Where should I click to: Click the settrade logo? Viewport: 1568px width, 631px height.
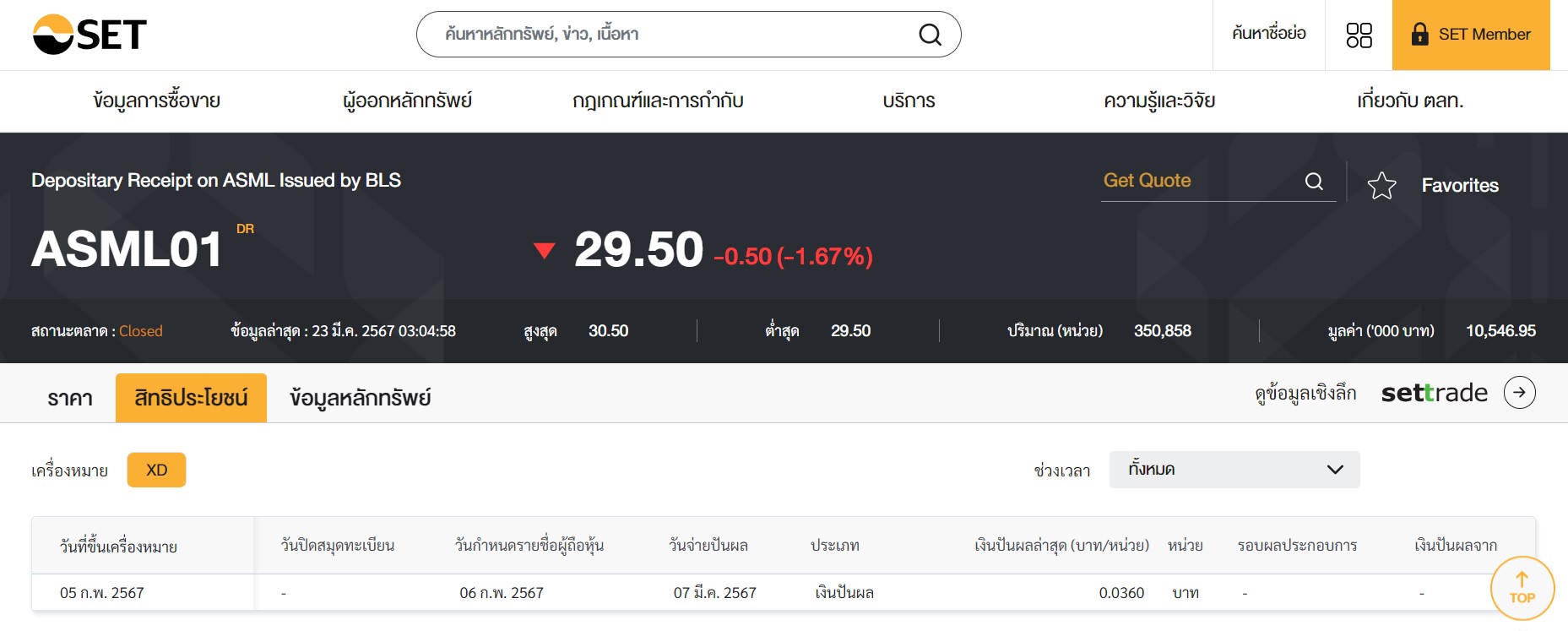1435,393
